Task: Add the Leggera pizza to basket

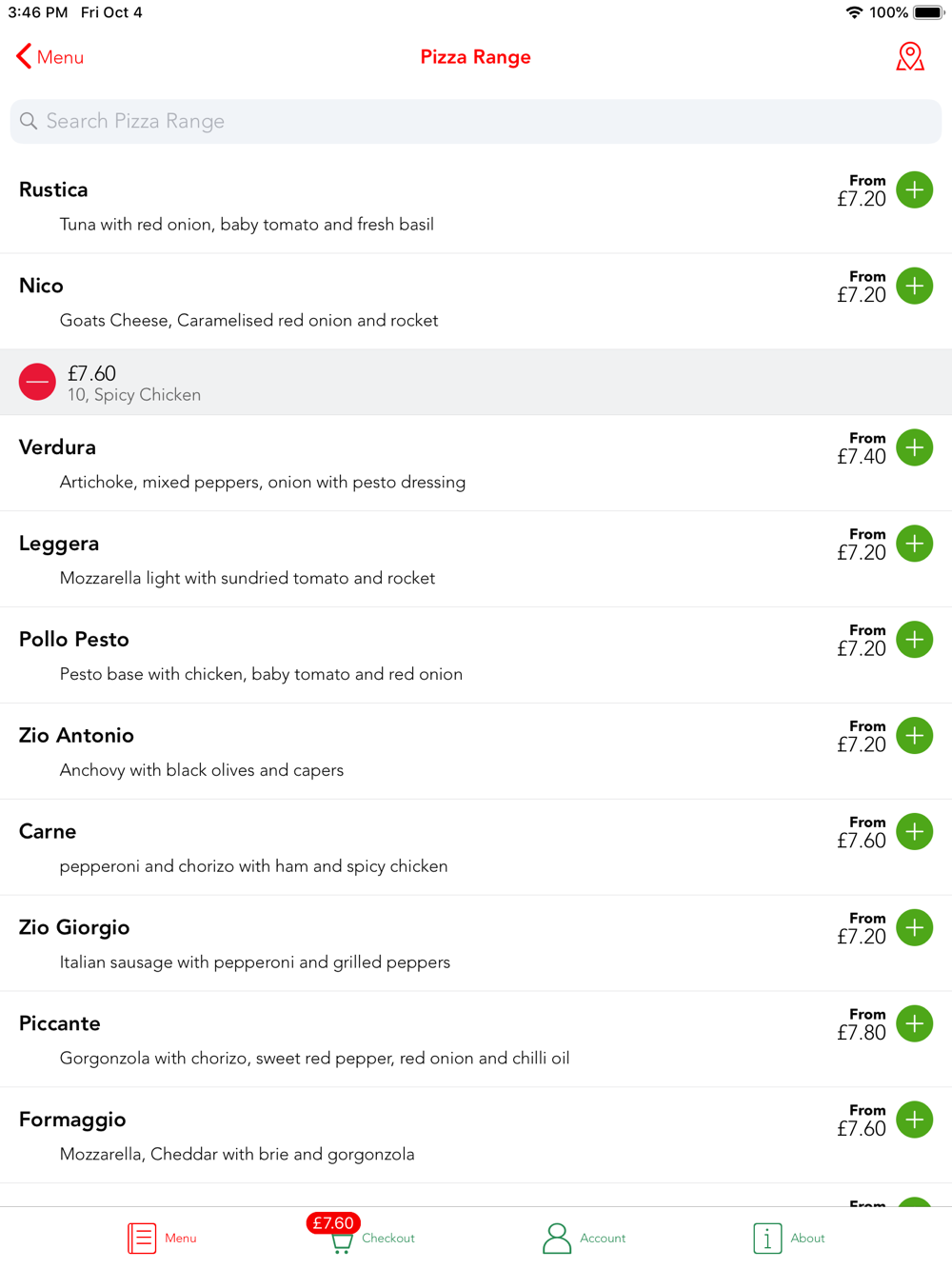Action: click(x=915, y=544)
